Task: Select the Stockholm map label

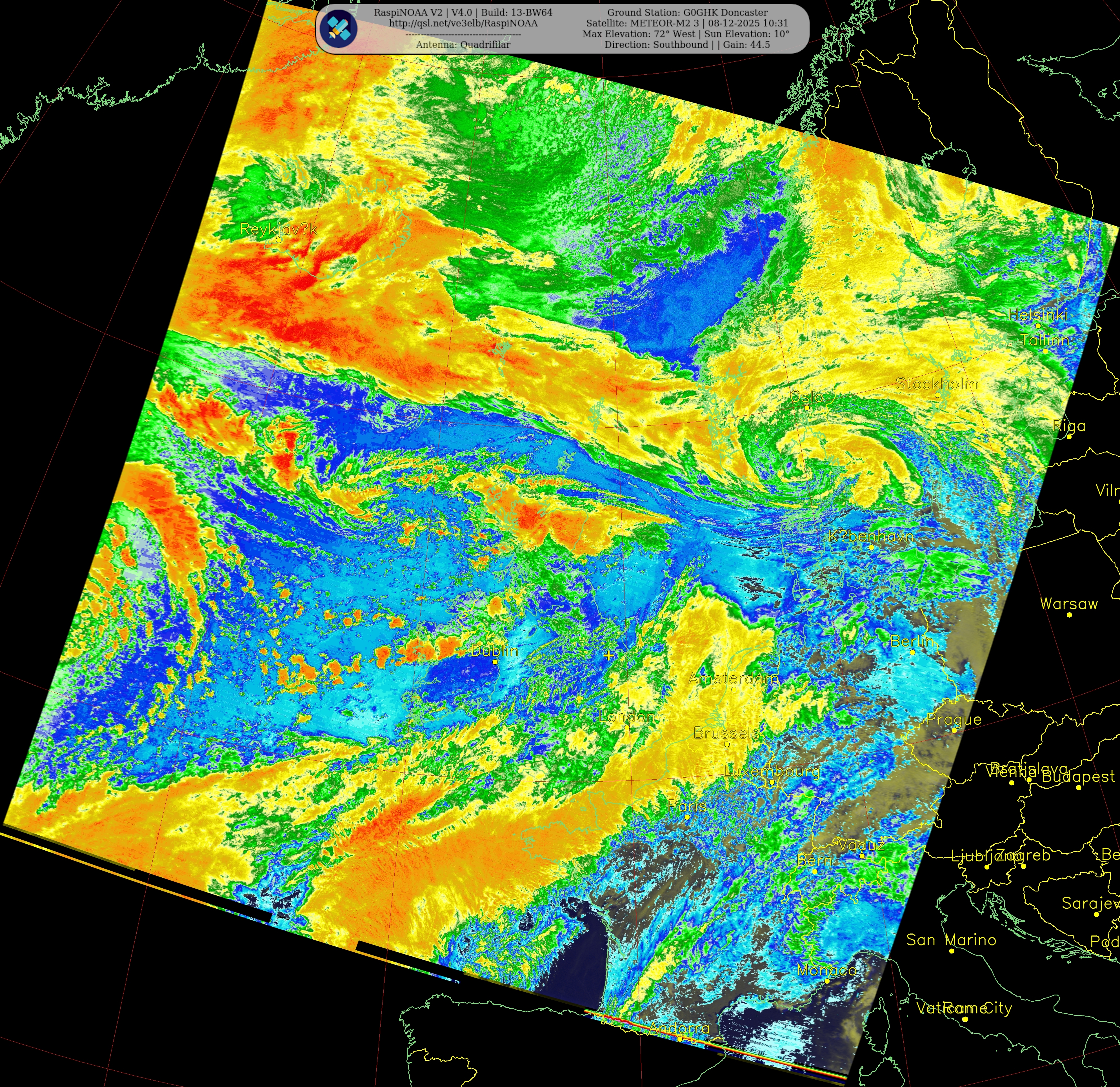Action: pos(937,384)
